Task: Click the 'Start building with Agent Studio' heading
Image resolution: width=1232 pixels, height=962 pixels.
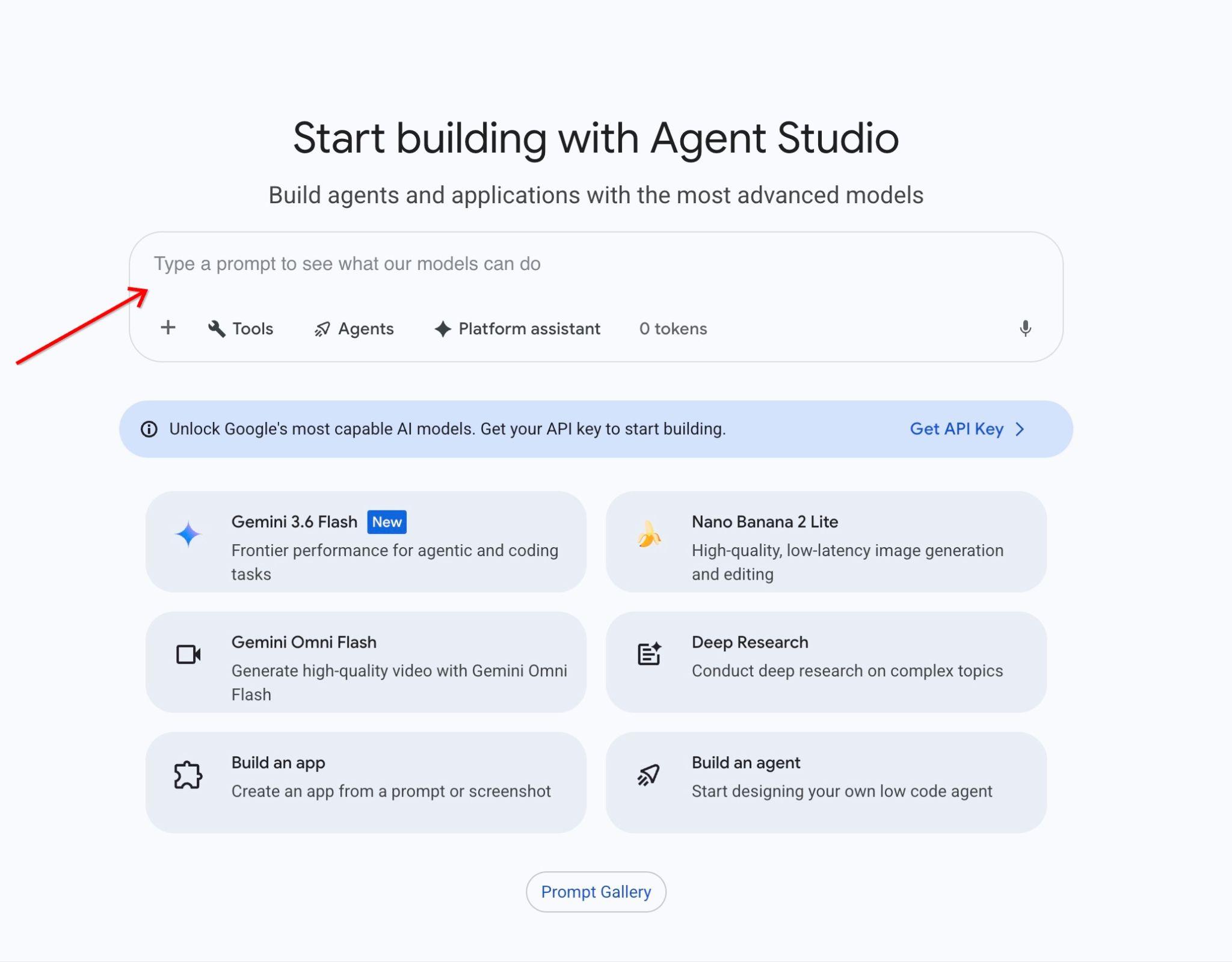Action: tap(596, 138)
